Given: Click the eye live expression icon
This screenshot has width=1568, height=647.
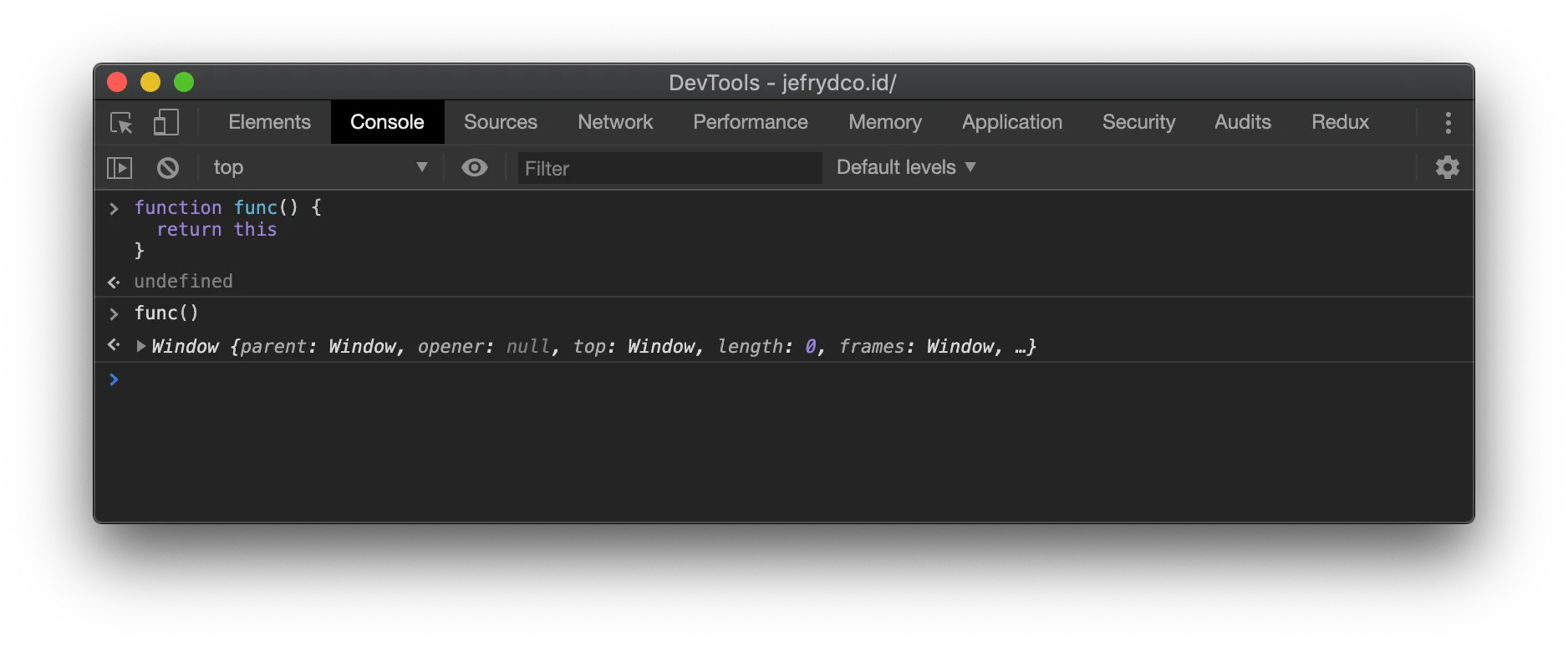Looking at the screenshot, I should (475, 168).
